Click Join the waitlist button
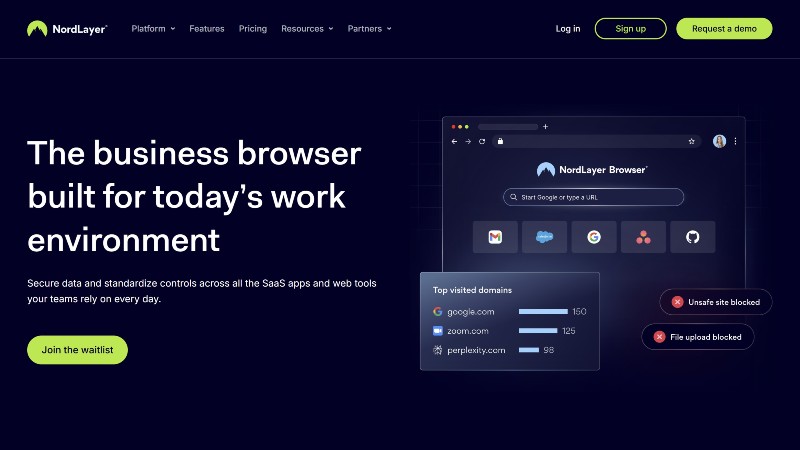The height and width of the screenshot is (450, 800). (x=77, y=349)
